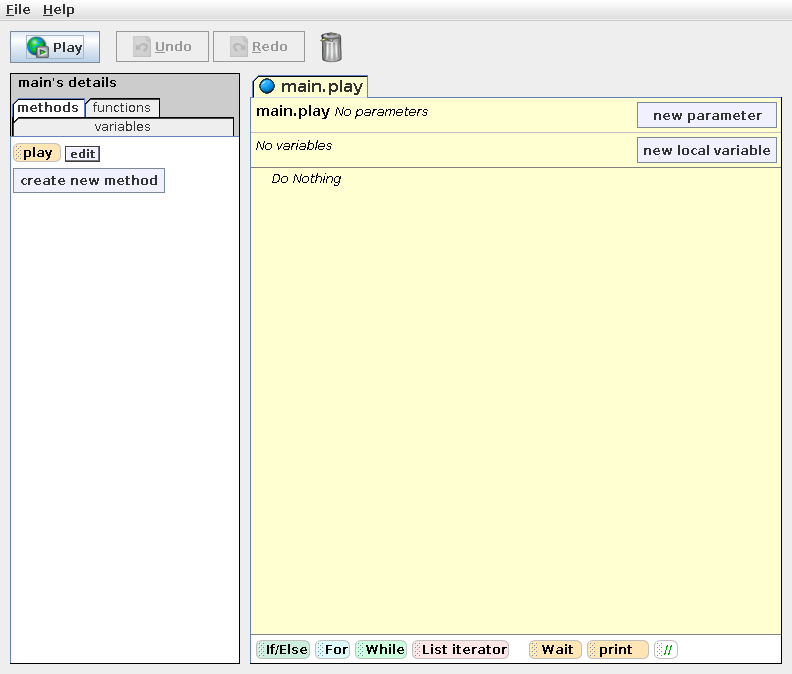The width and height of the screenshot is (792, 674).
Task: Switch to the variables tab
Action: pos(122,127)
